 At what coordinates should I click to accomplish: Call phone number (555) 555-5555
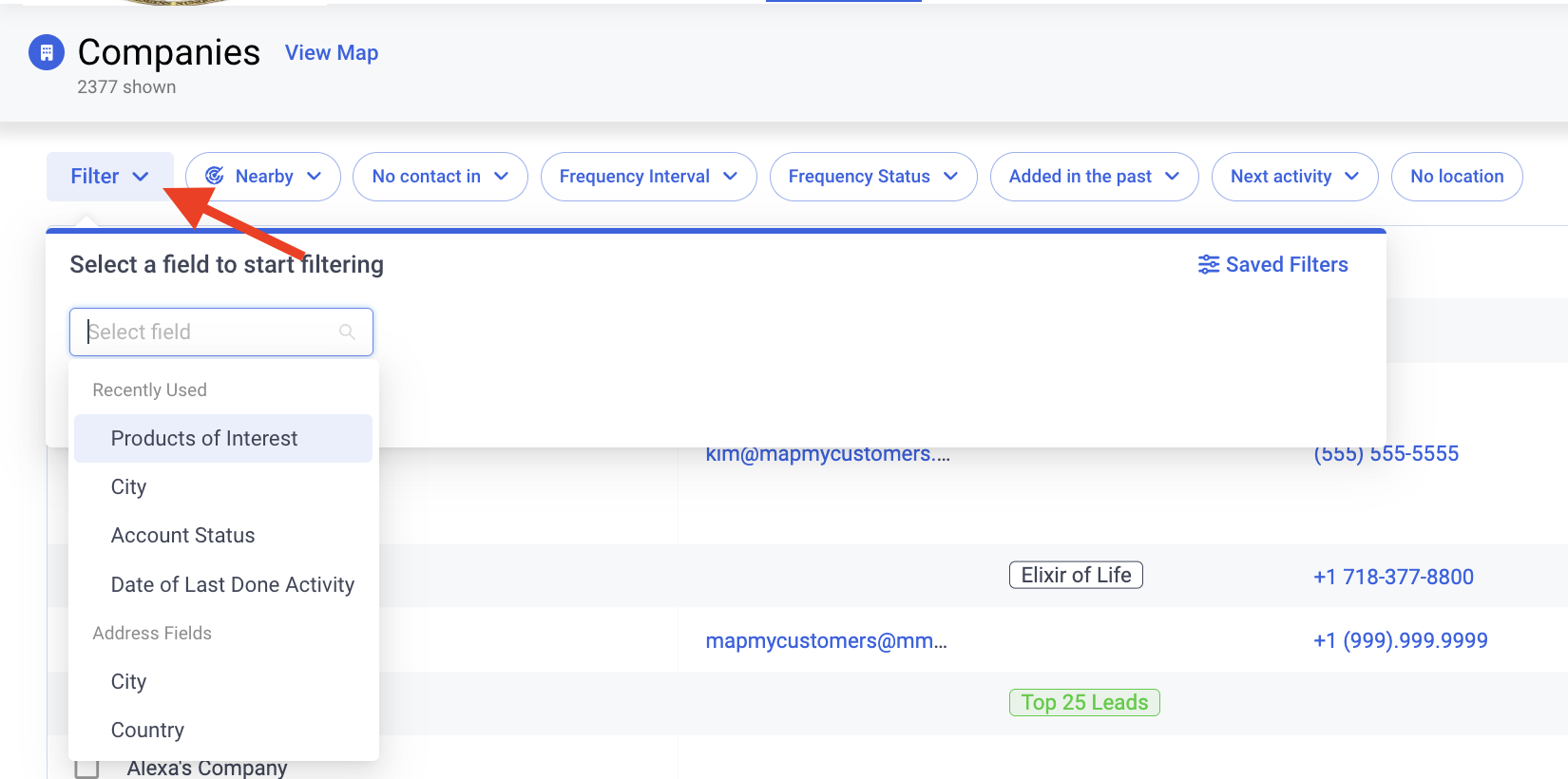[x=1386, y=454]
